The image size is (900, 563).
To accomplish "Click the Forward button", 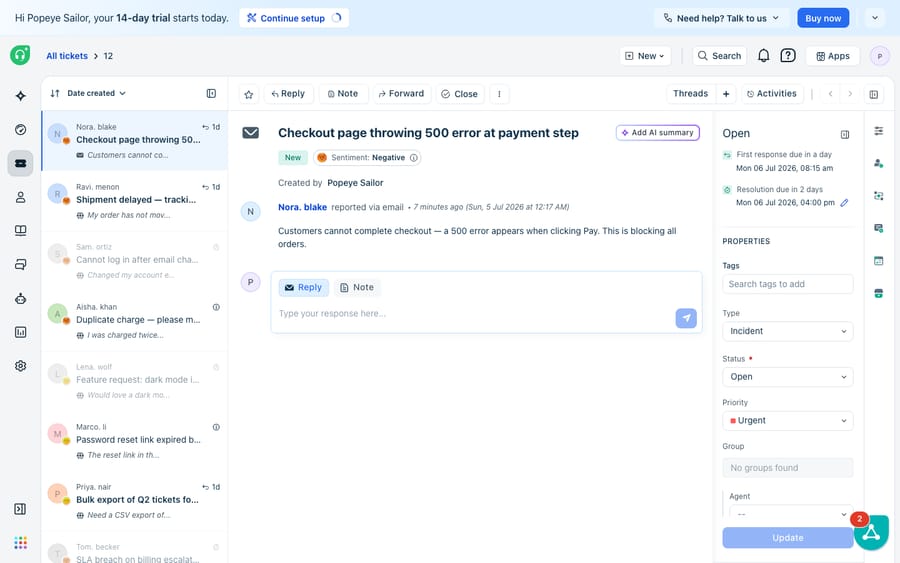I will (x=401, y=94).
